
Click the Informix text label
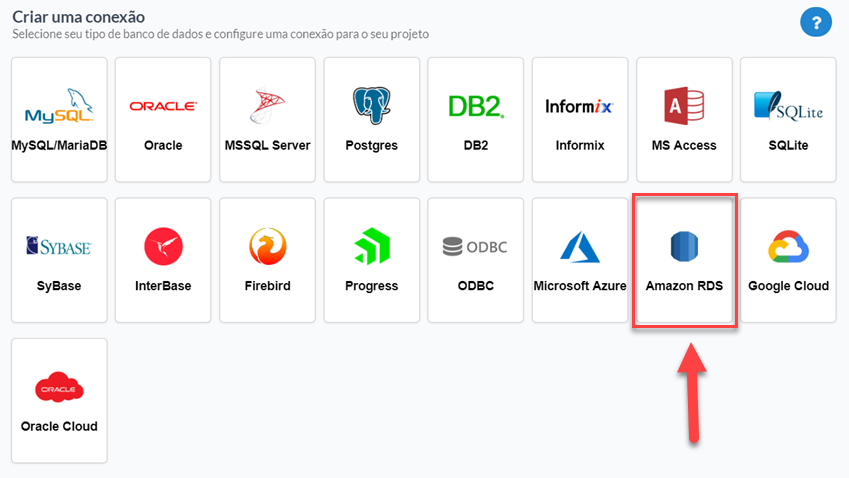coord(580,145)
